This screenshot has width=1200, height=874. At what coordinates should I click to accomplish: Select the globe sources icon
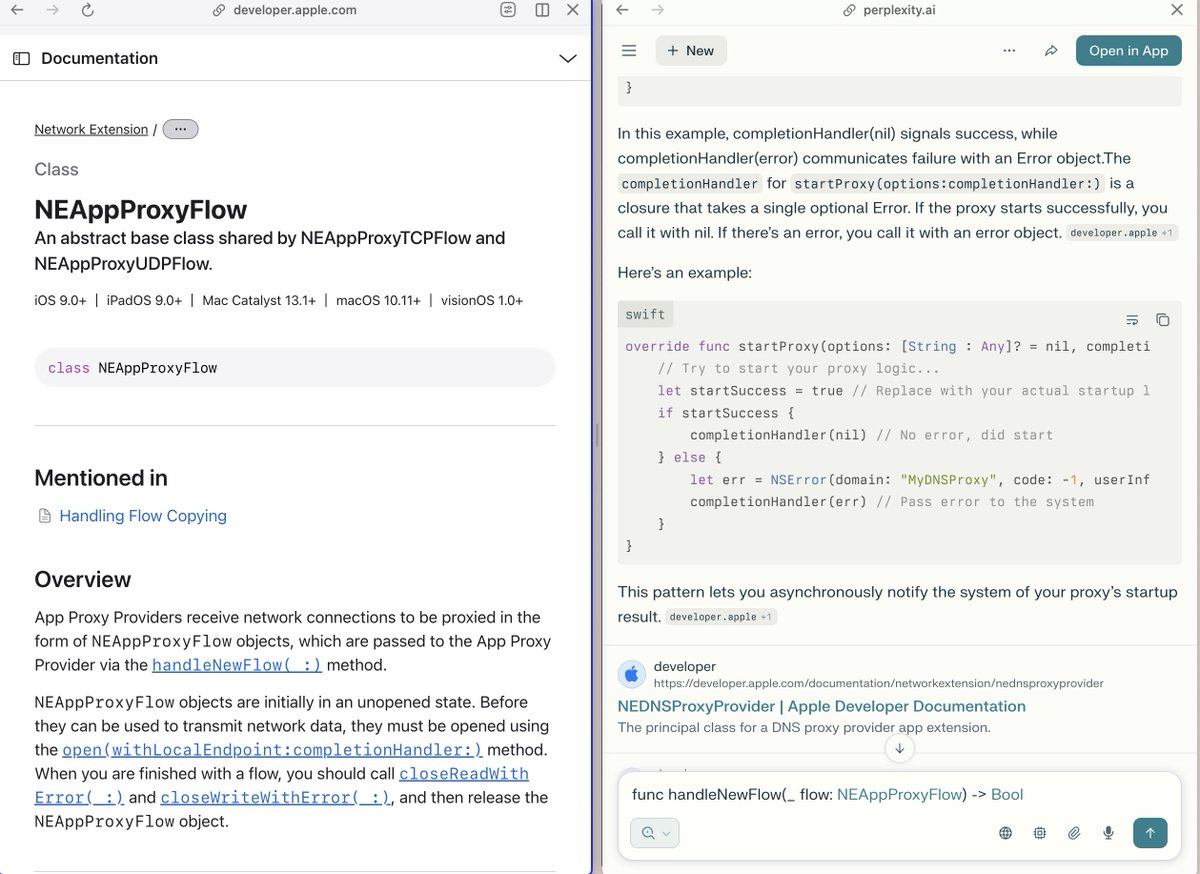point(1006,833)
